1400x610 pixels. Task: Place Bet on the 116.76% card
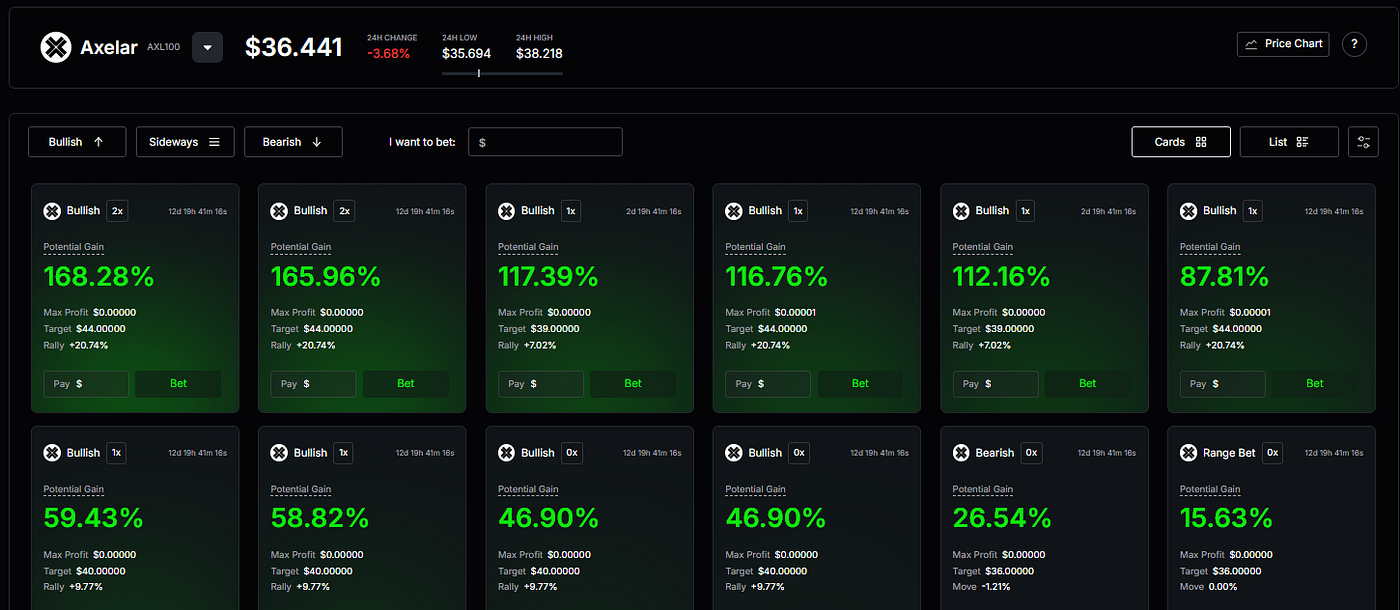point(860,384)
